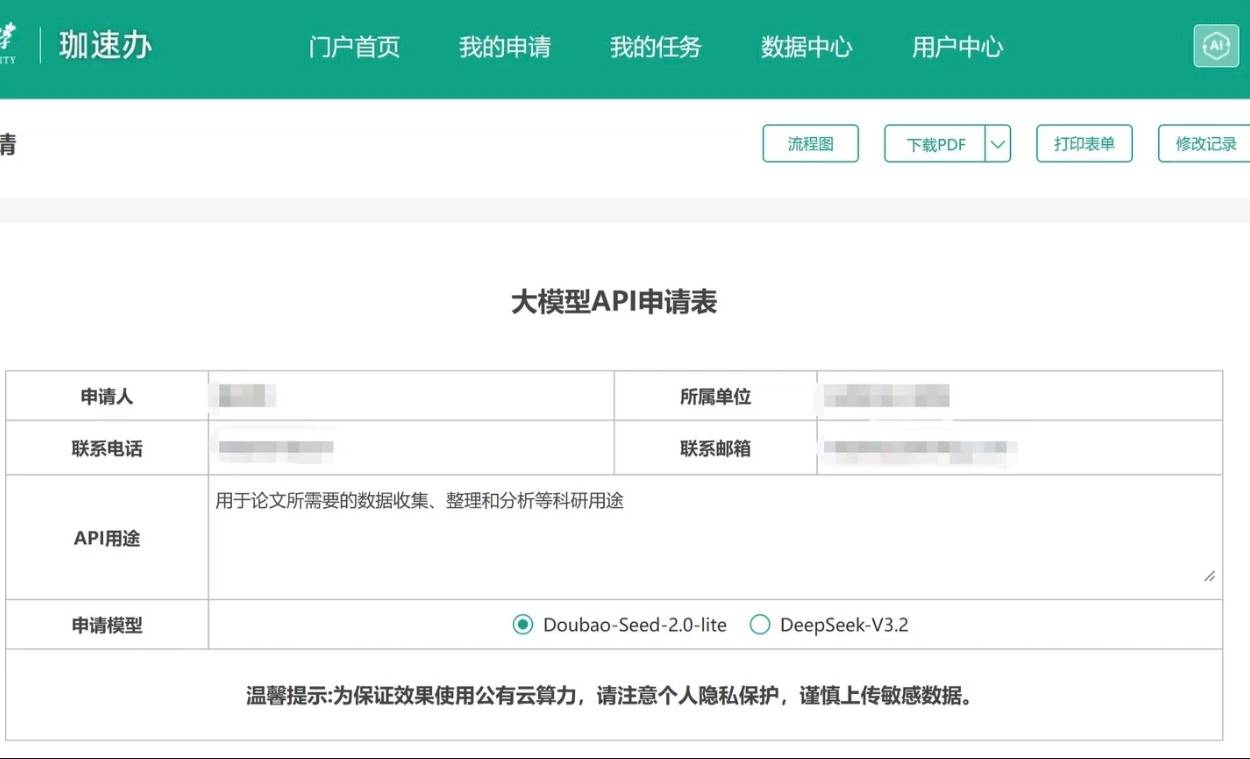Select the 联系邮箱 field value
1250x759 pixels.
point(1018,449)
